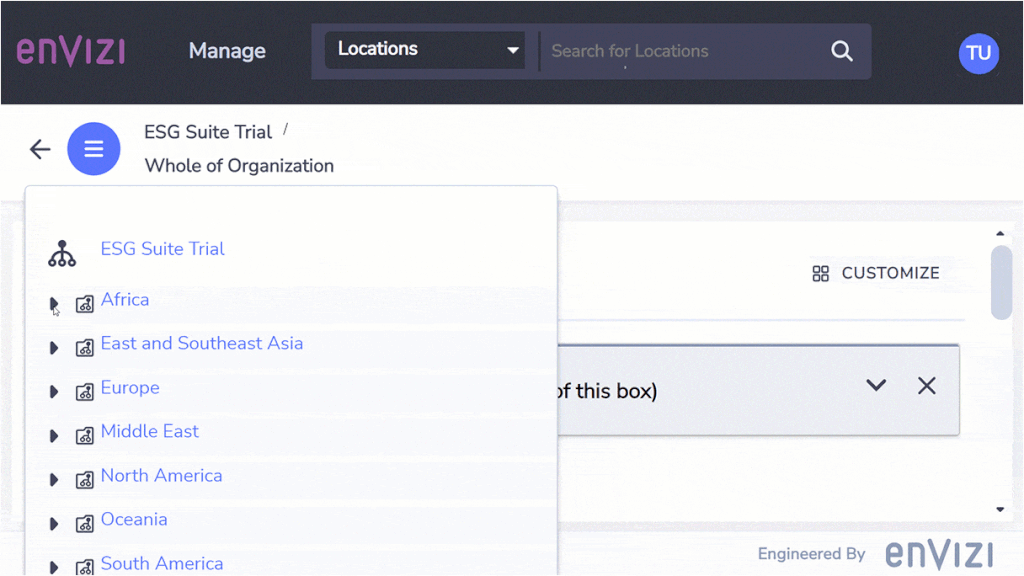Image resolution: width=1024 pixels, height=576 pixels.
Task: Collapse the info box using chevron
Action: 876,386
